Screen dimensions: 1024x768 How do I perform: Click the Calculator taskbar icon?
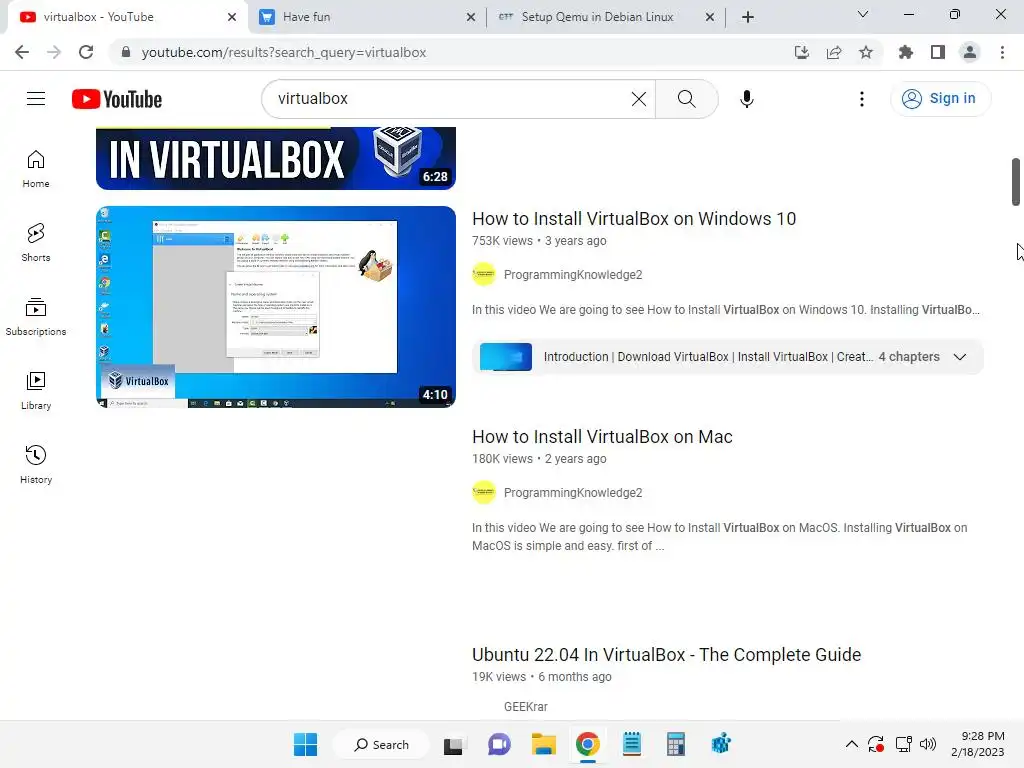(x=675, y=744)
